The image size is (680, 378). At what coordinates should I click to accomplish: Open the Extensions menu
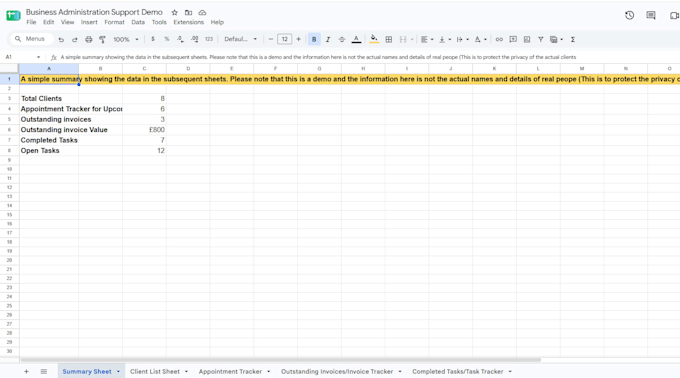pyautogui.click(x=188, y=22)
